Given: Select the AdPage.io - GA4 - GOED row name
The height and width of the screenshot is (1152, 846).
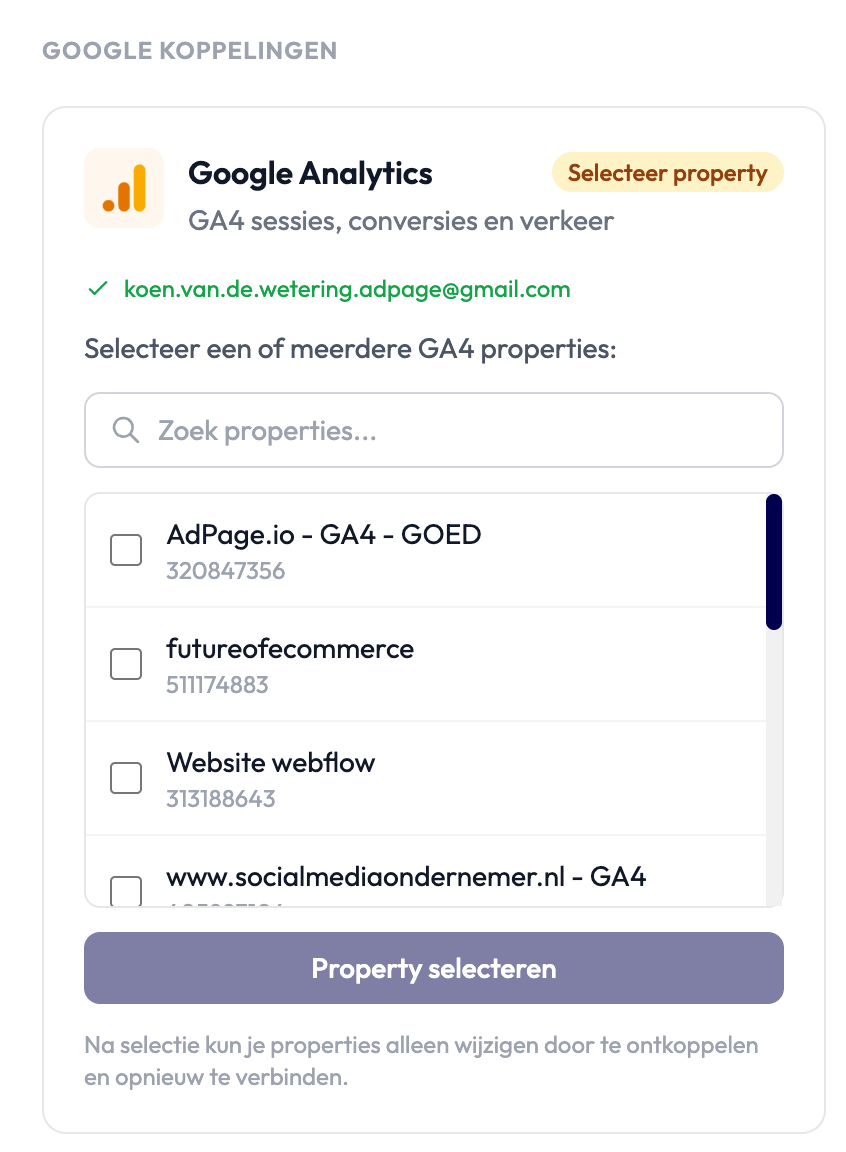Looking at the screenshot, I should (323, 535).
